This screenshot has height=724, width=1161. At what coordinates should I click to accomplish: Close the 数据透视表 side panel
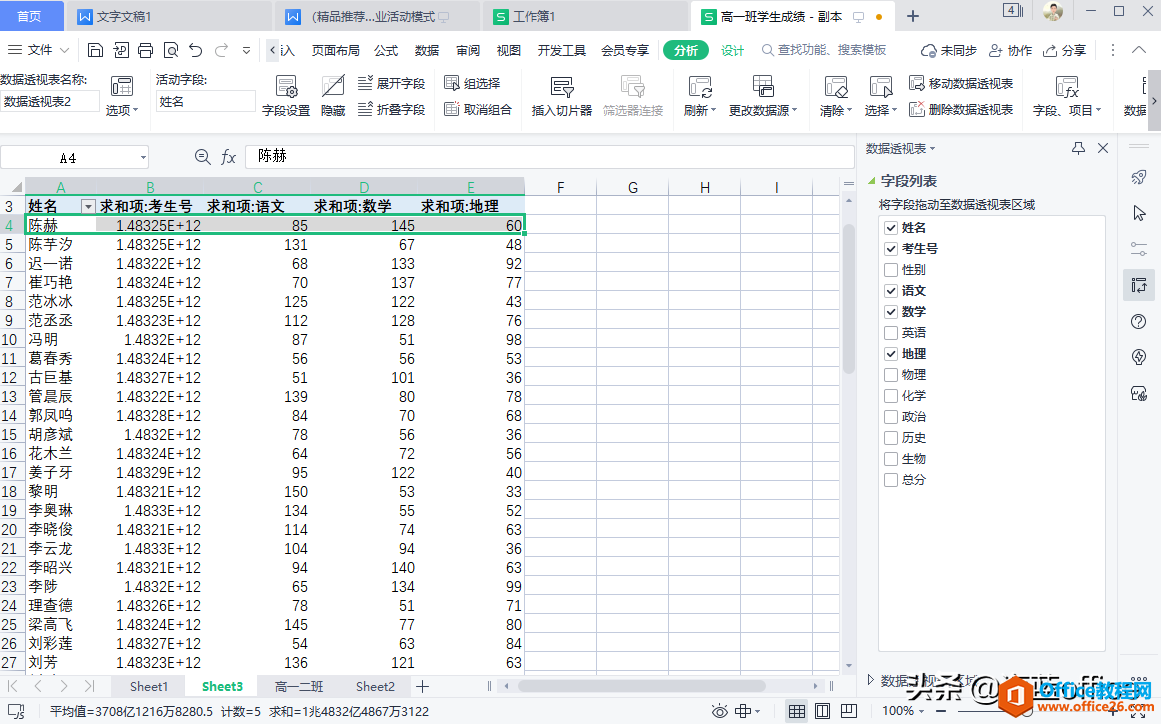tap(1103, 148)
